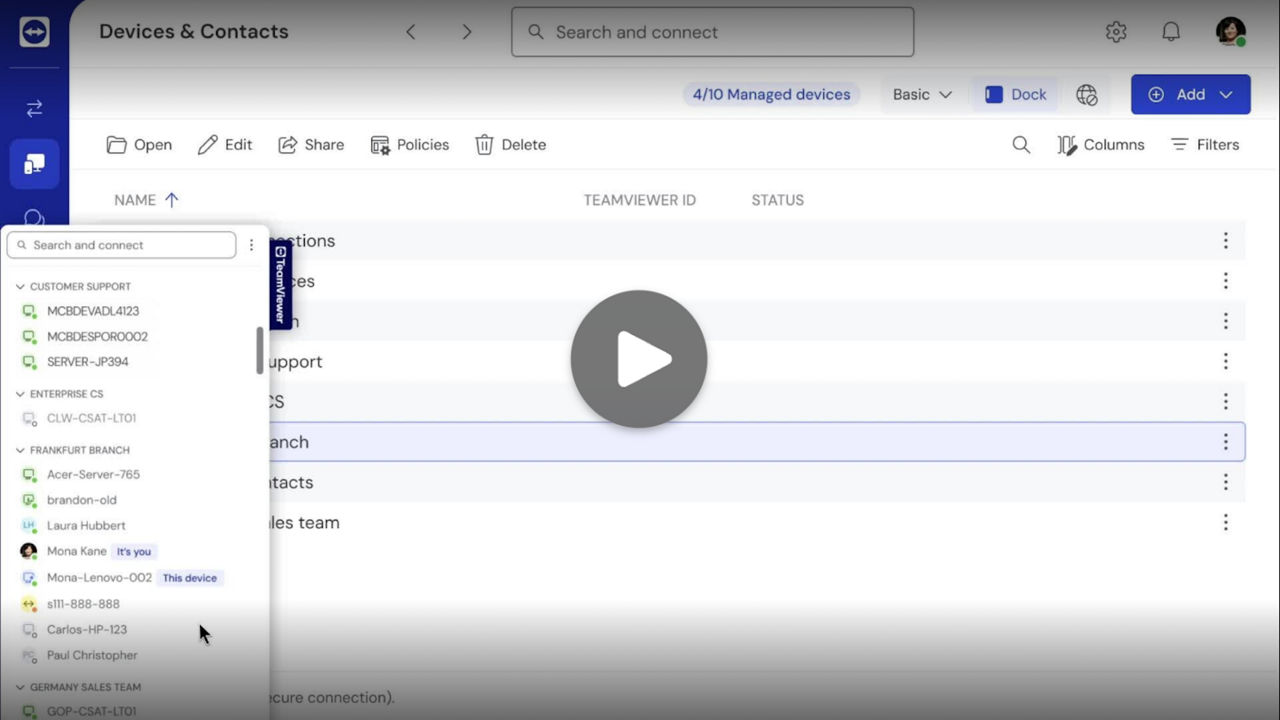Select contact Laura Hubbert
This screenshot has width=1280, height=720.
tap(86, 526)
